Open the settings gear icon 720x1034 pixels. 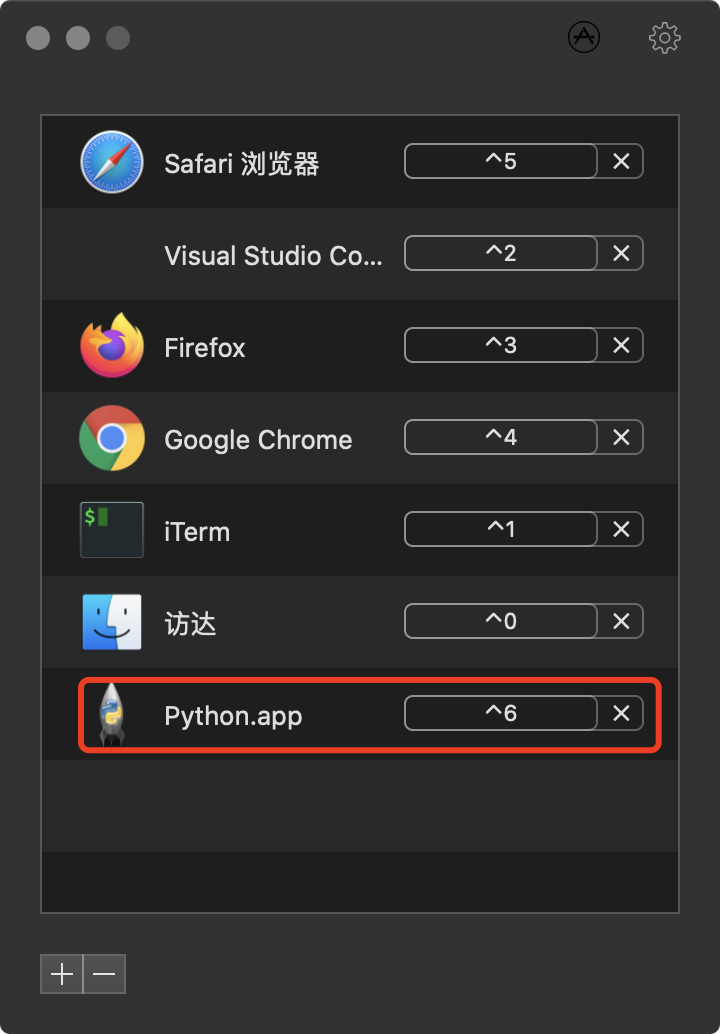[x=664, y=37]
